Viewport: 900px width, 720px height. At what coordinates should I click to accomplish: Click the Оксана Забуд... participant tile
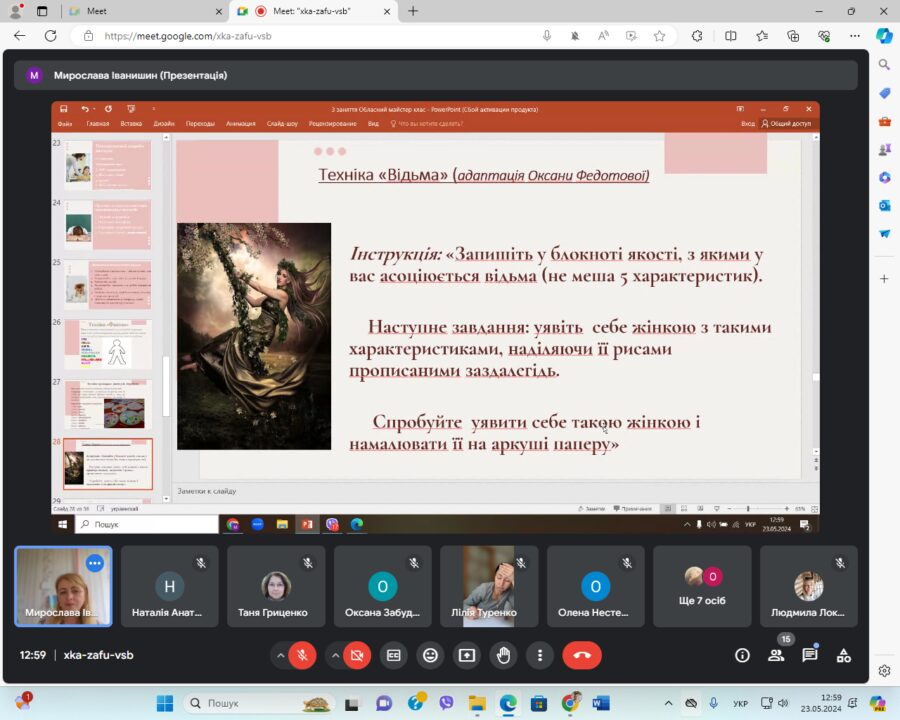click(x=383, y=586)
